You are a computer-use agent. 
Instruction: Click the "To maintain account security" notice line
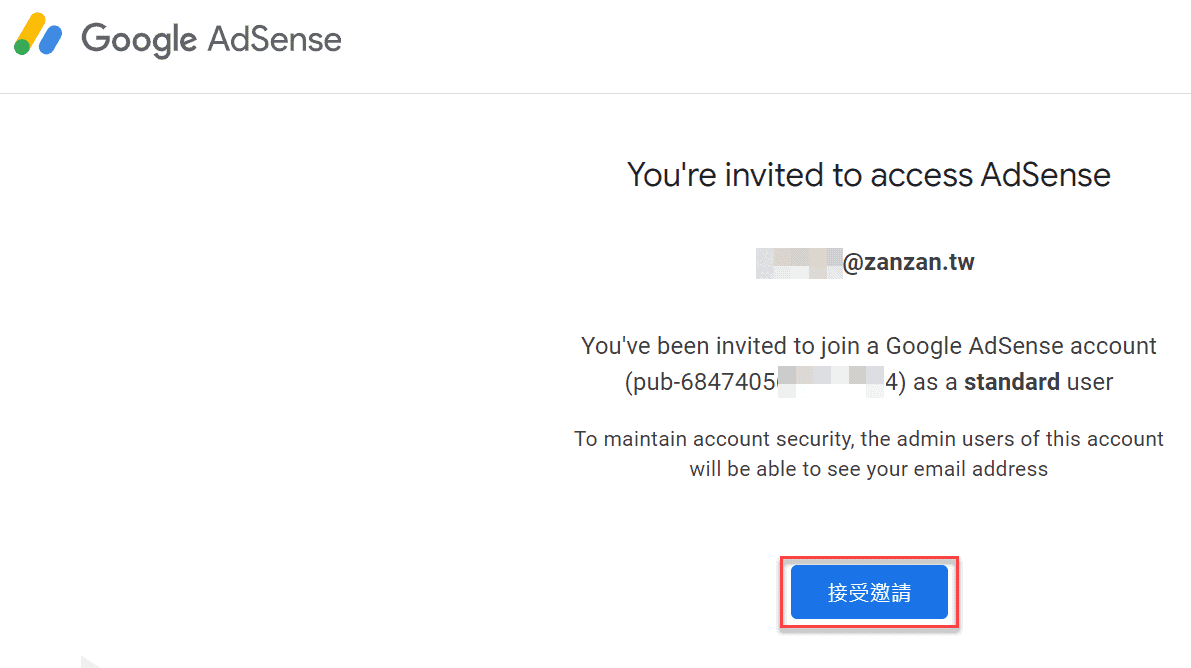pyautogui.click(x=868, y=439)
